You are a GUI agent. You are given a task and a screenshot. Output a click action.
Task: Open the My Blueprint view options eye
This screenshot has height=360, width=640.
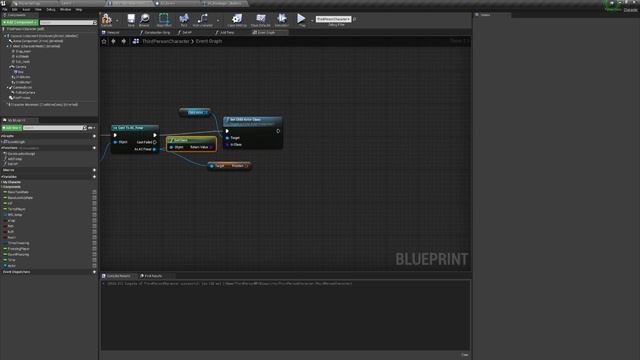click(91, 128)
